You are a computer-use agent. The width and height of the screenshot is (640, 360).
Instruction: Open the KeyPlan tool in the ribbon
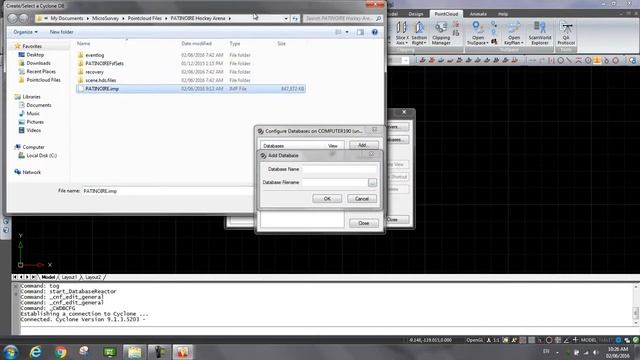[513, 33]
